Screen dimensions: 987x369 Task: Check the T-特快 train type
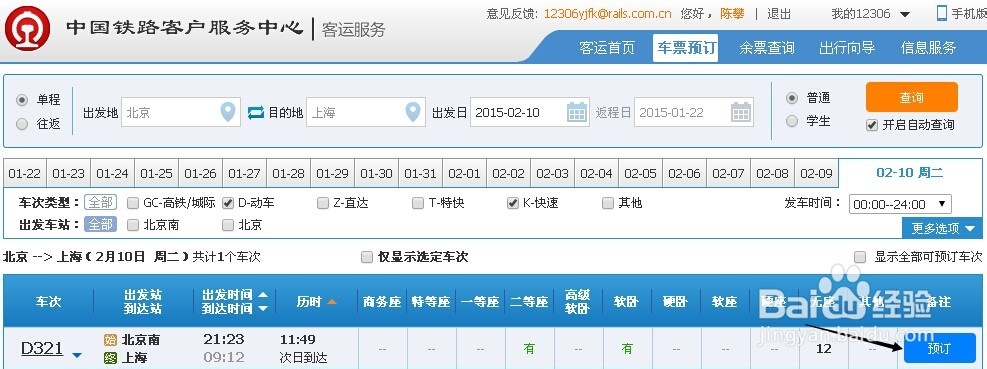418,203
